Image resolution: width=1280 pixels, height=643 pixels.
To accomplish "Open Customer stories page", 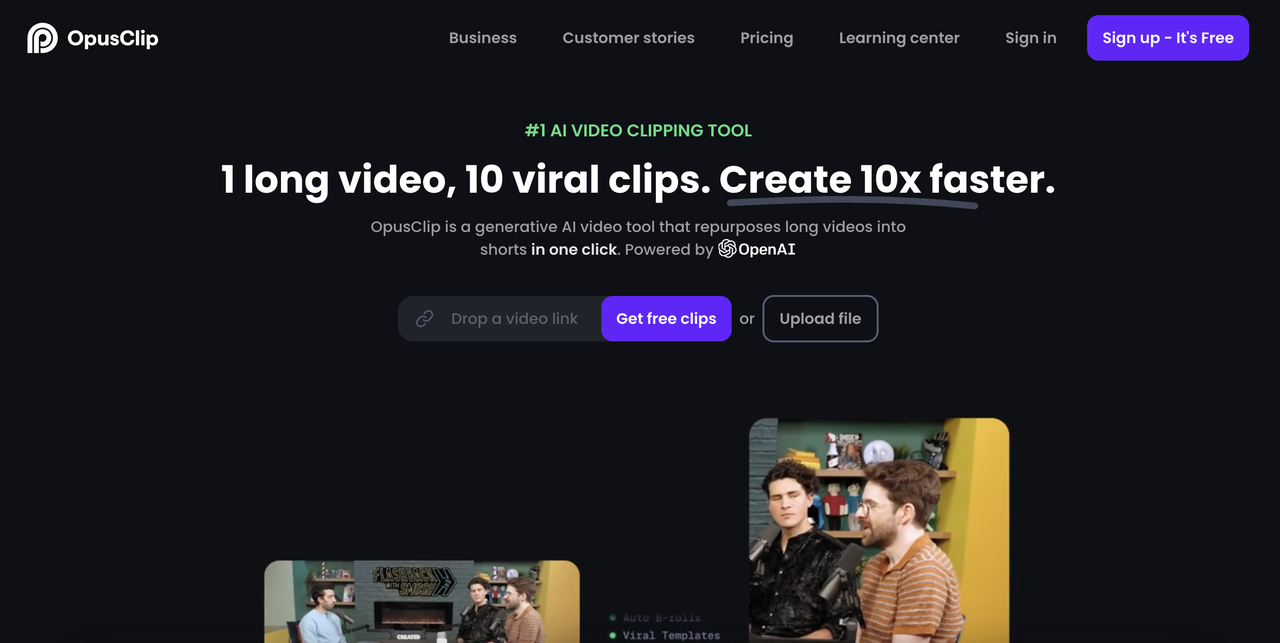I will [628, 38].
